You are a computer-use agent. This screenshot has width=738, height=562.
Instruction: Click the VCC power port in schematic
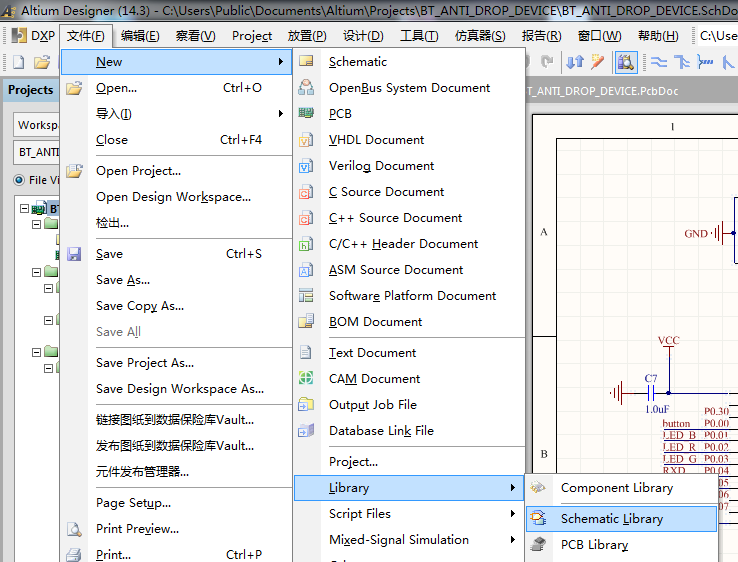[x=668, y=346]
